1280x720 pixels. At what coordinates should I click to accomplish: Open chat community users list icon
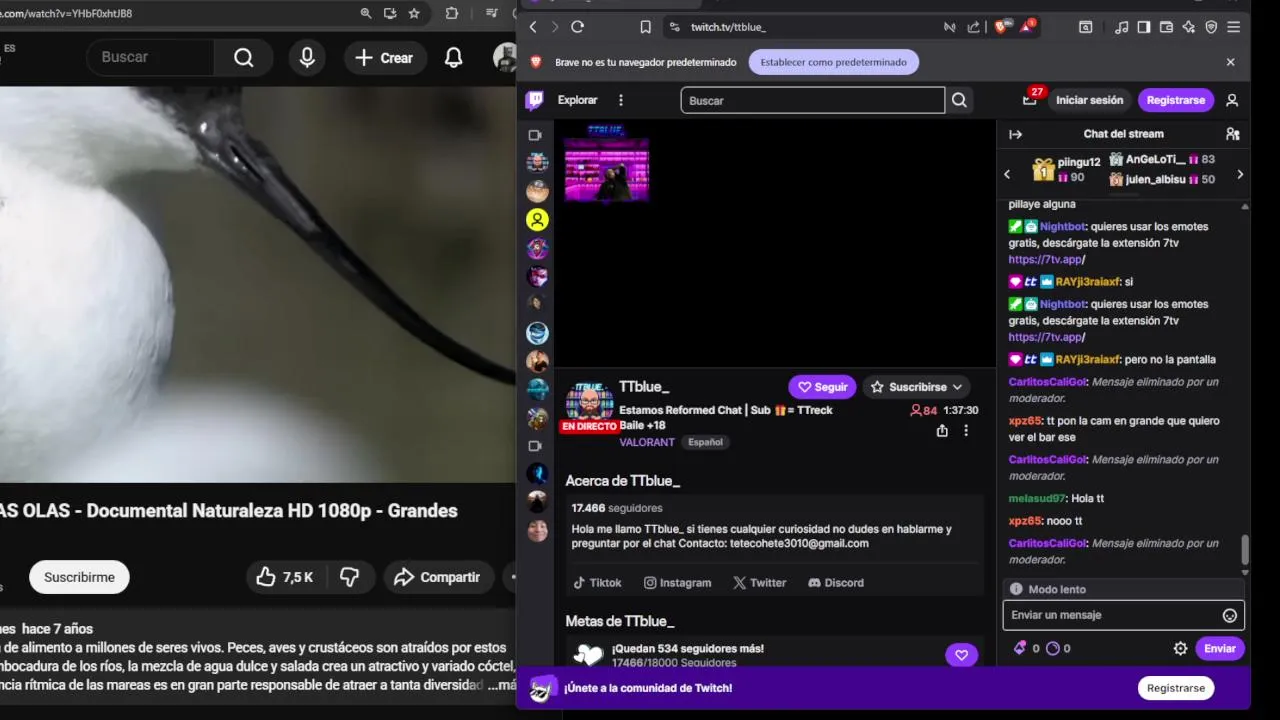point(1233,134)
